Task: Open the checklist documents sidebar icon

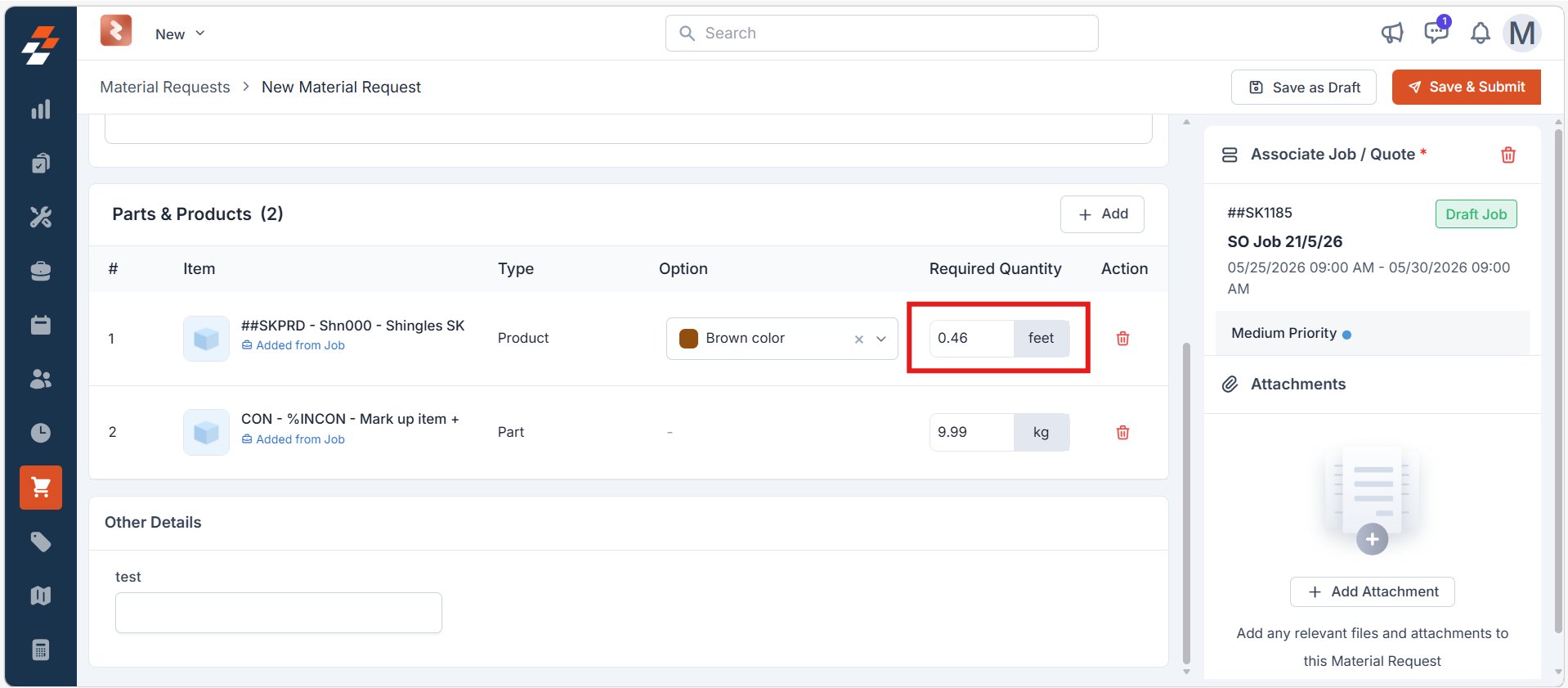Action: click(x=41, y=163)
